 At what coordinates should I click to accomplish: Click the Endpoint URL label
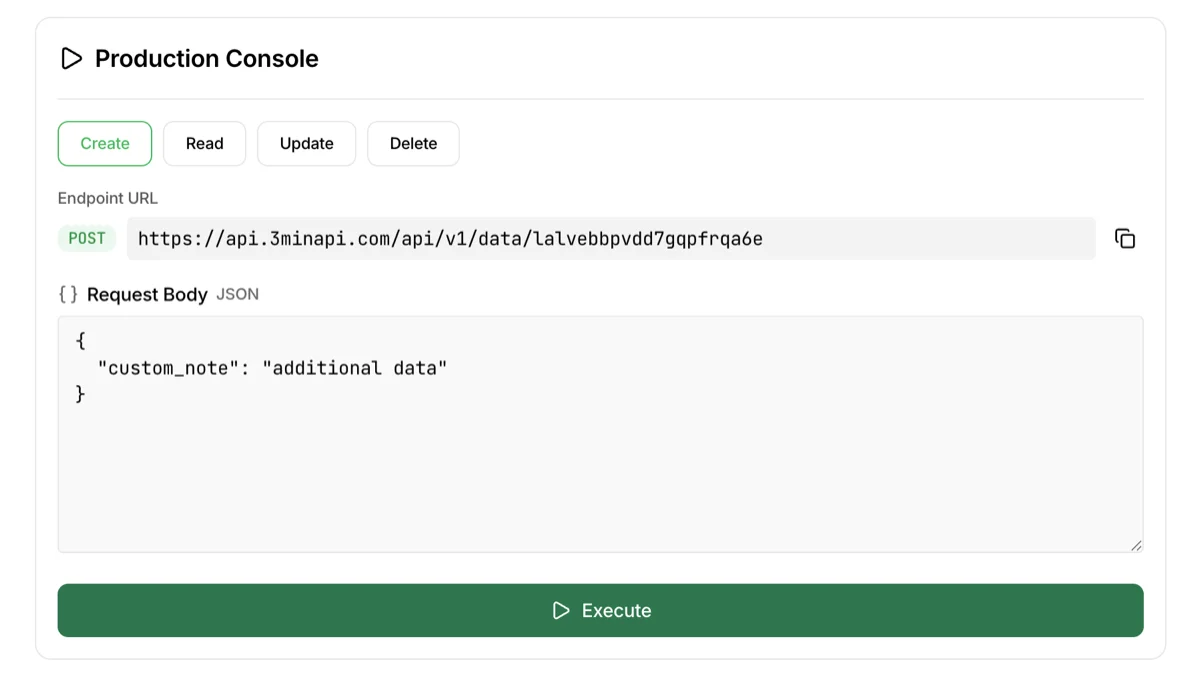[x=108, y=198]
